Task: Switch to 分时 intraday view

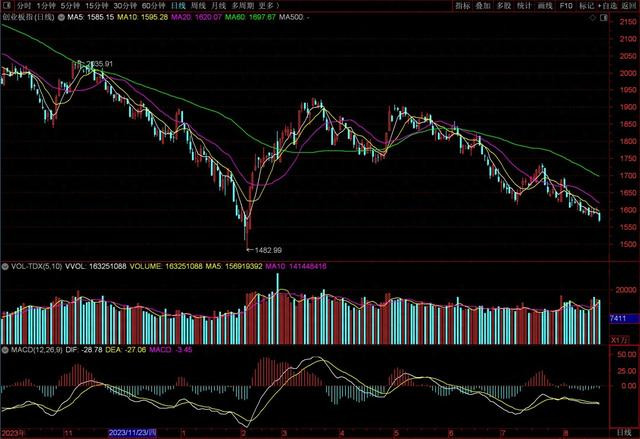Action: click(x=24, y=6)
